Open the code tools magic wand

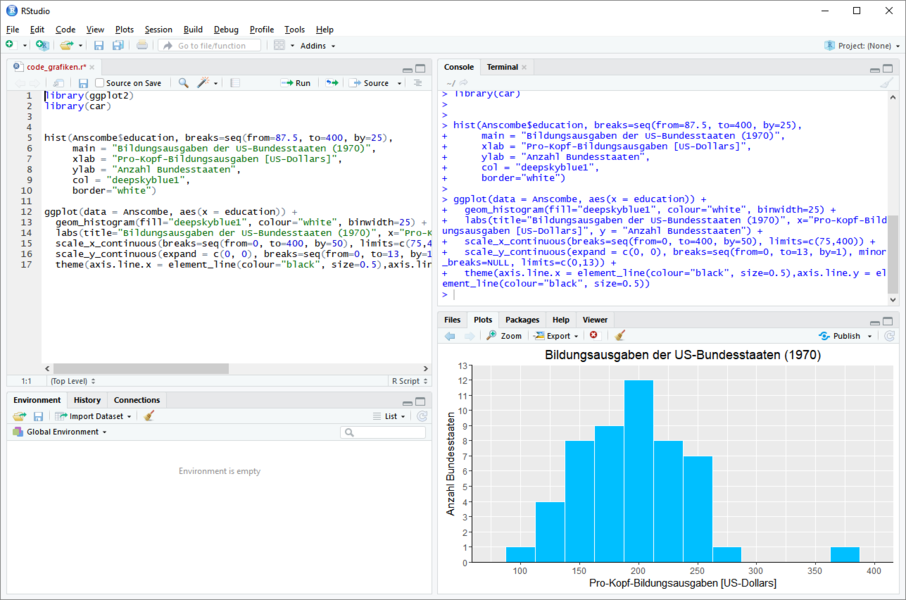(x=204, y=83)
